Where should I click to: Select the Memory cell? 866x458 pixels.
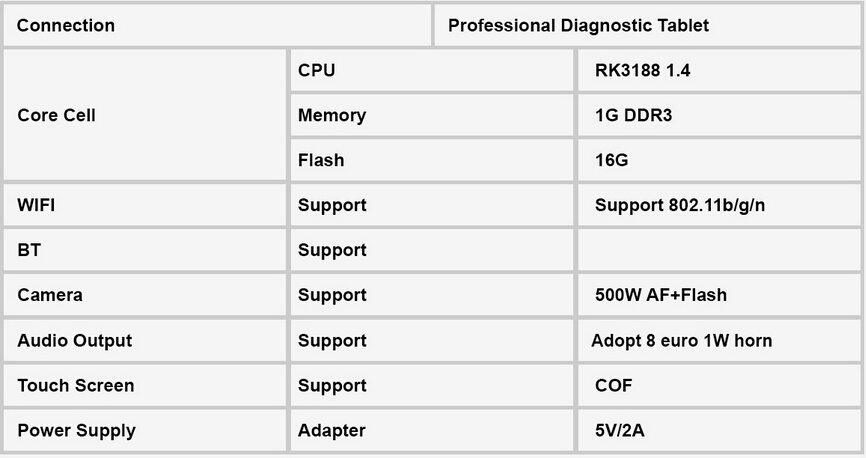click(432, 115)
